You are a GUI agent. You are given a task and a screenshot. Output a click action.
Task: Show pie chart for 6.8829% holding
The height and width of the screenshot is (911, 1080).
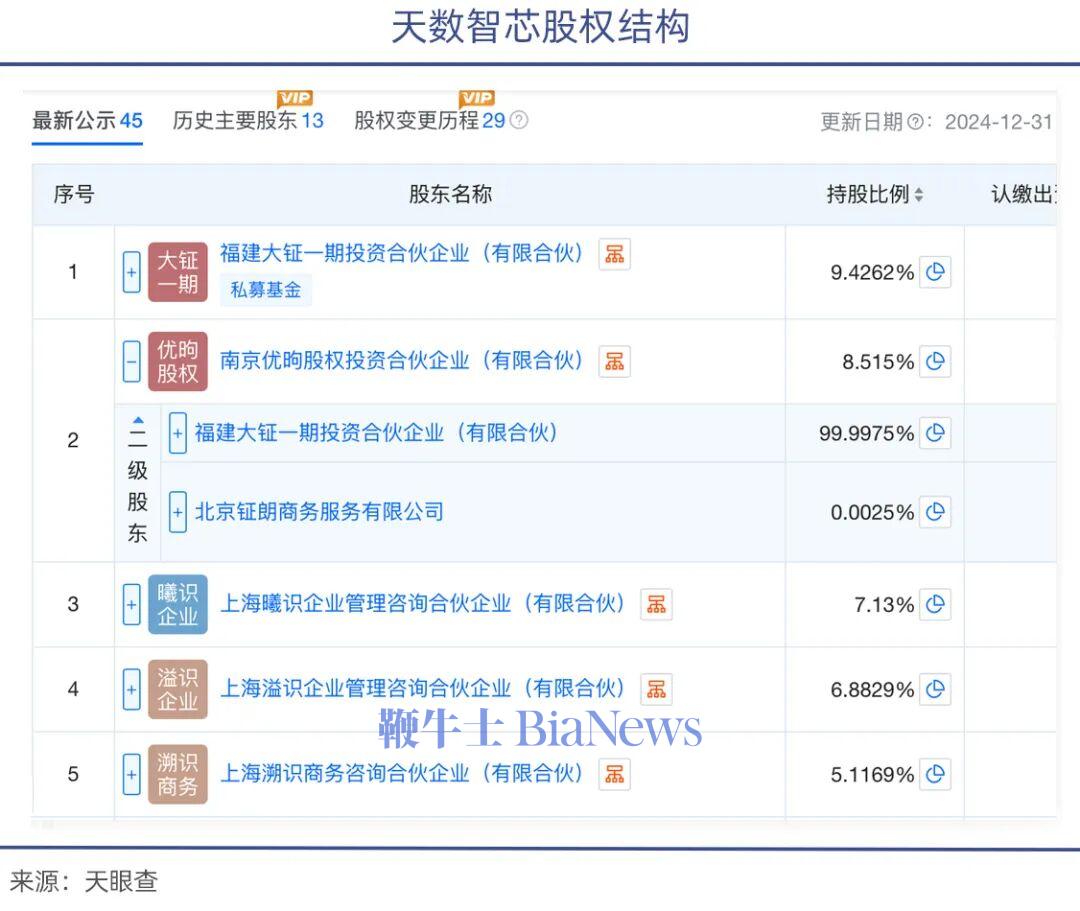point(935,689)
